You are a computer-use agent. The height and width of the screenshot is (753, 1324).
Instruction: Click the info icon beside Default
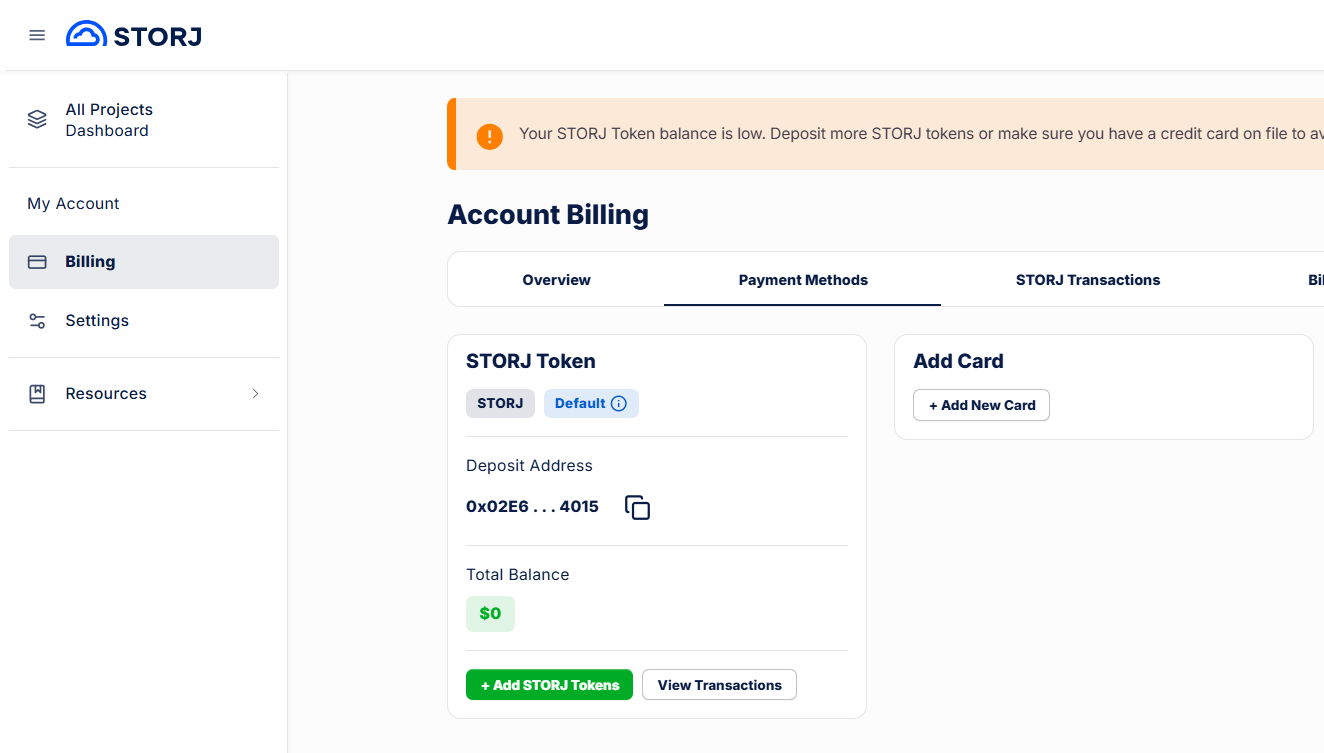pos(619,404)
